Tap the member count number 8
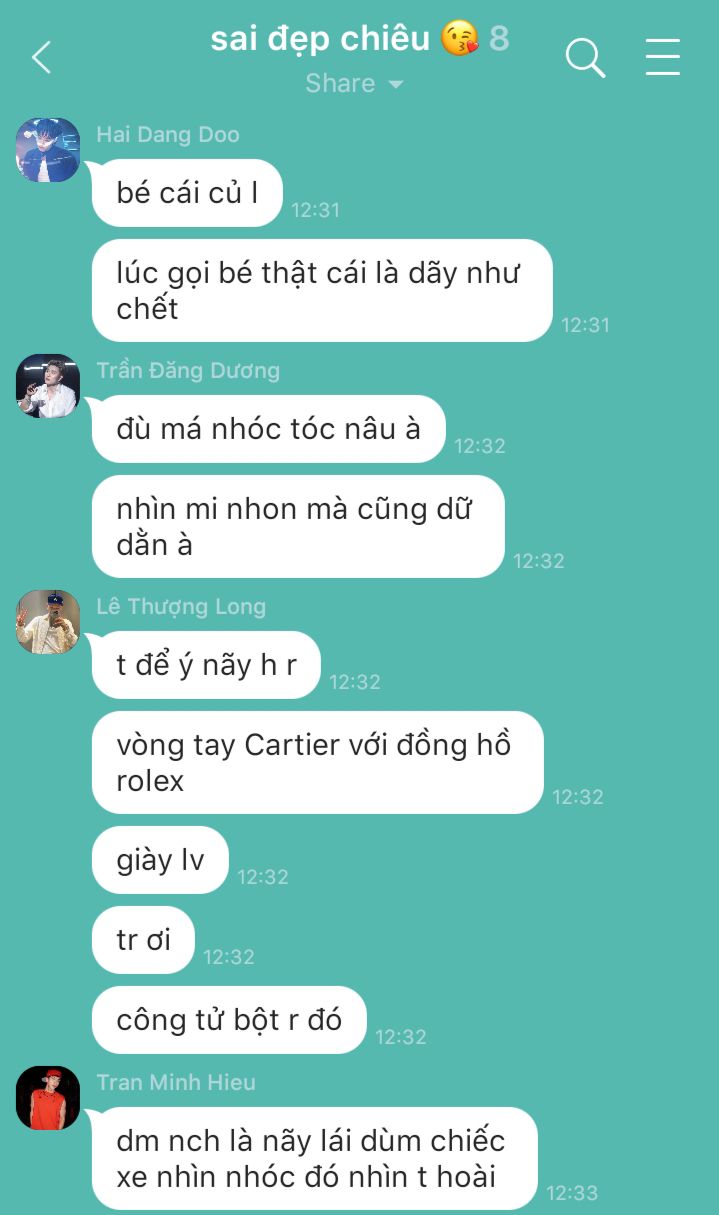Screen dimensions: 719x1215 [499, 38]
